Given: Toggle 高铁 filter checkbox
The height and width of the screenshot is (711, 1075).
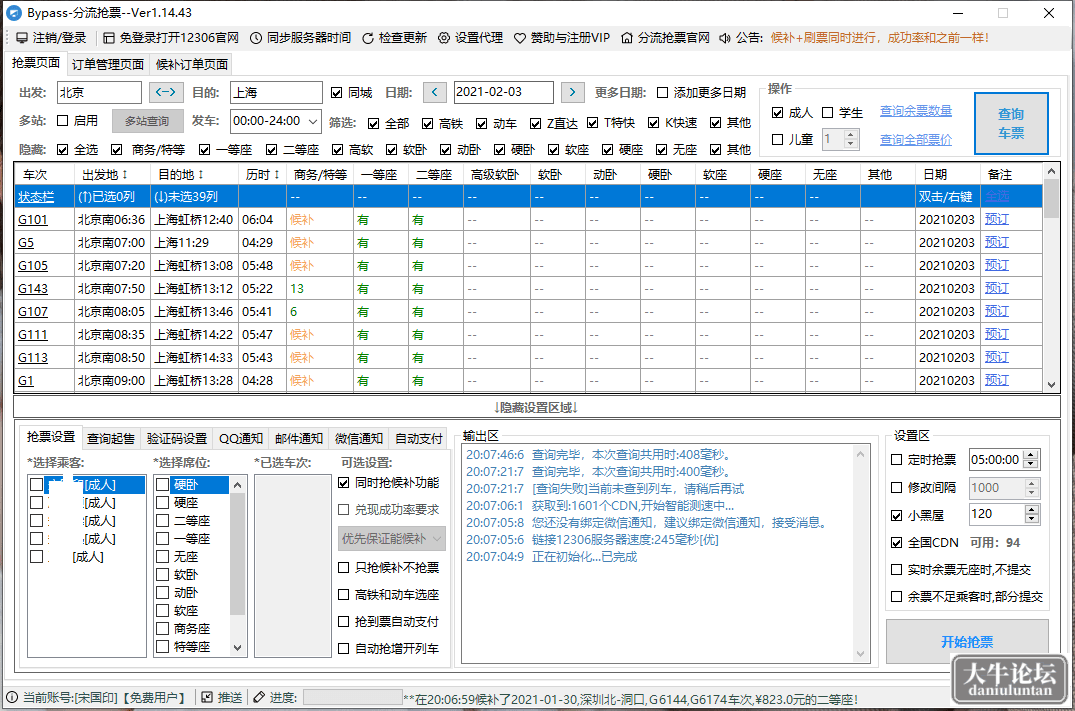Looking at the screenshot, I should tap(428, 123).
